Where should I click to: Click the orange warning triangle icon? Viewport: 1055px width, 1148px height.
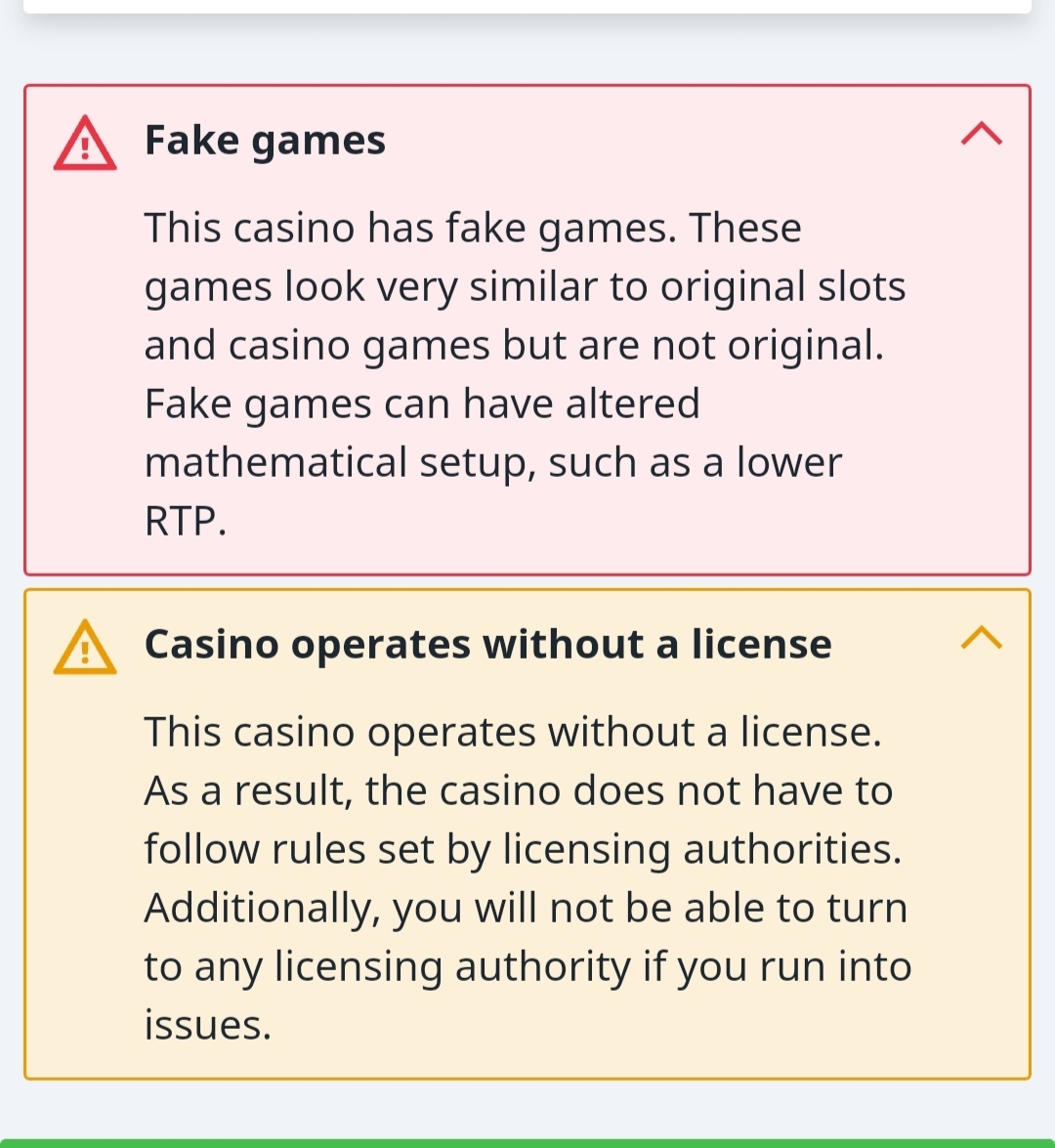[85, 647]
